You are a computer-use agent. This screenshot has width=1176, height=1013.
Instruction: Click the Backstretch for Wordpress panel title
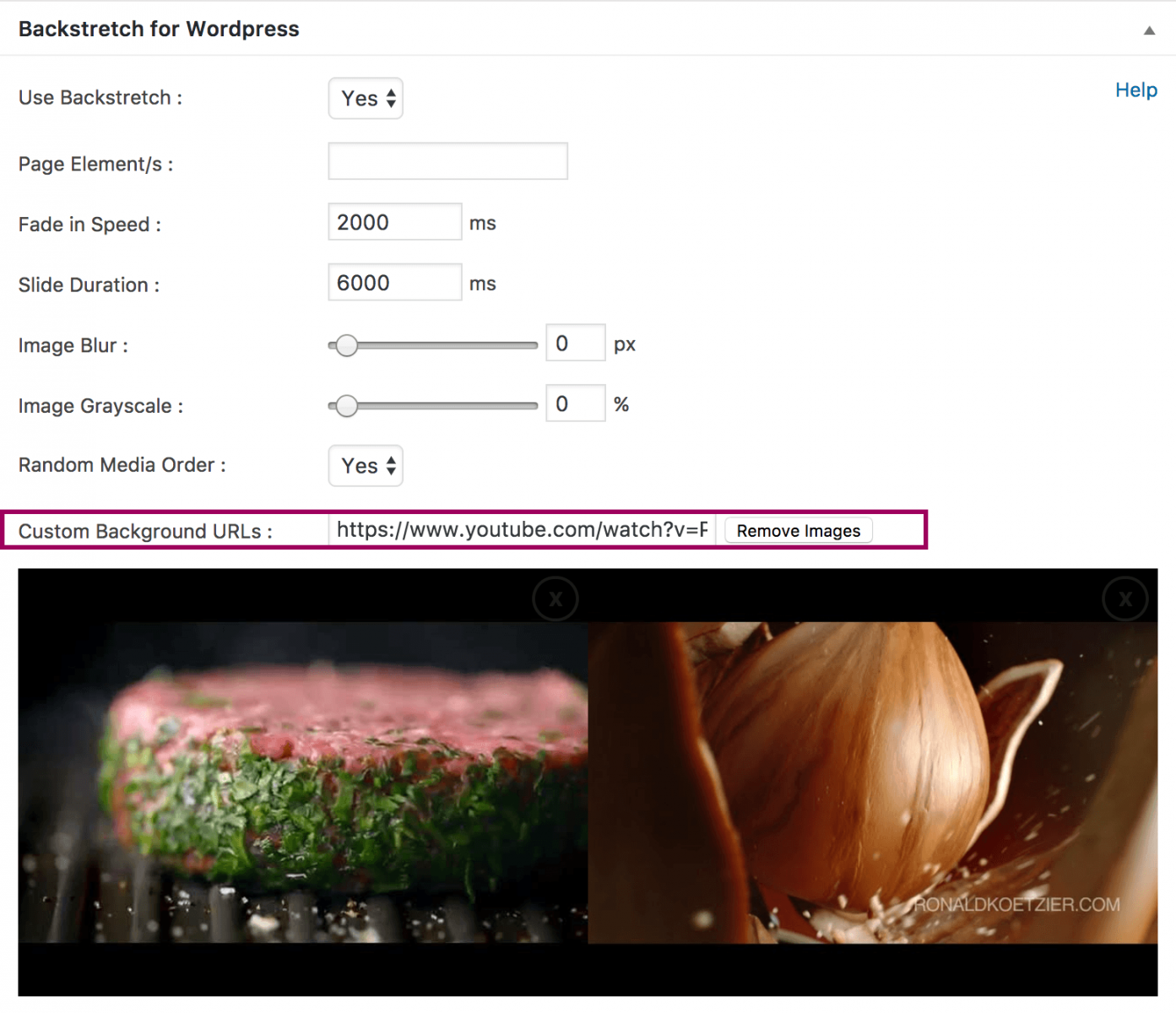tap(159, 30)
